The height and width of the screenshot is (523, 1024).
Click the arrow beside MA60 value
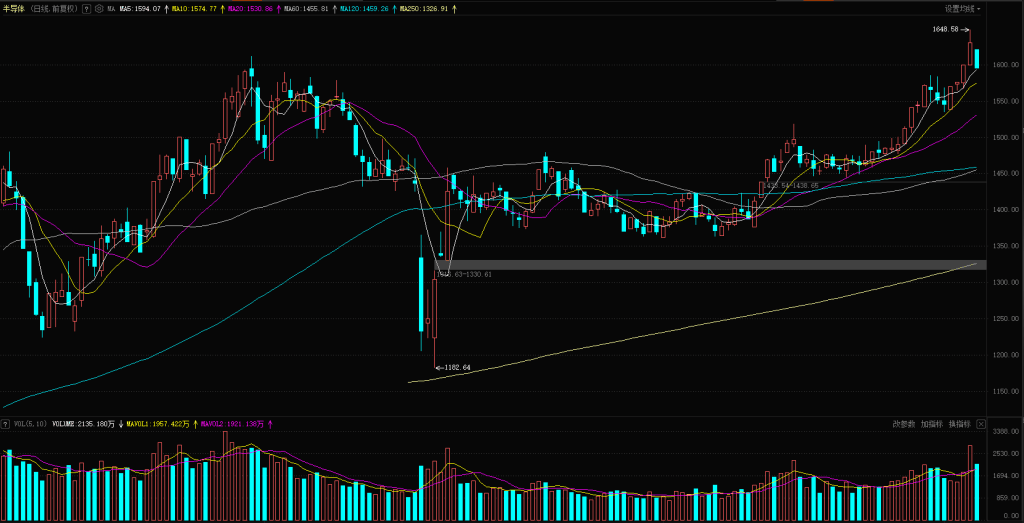[x=334, y=8]
